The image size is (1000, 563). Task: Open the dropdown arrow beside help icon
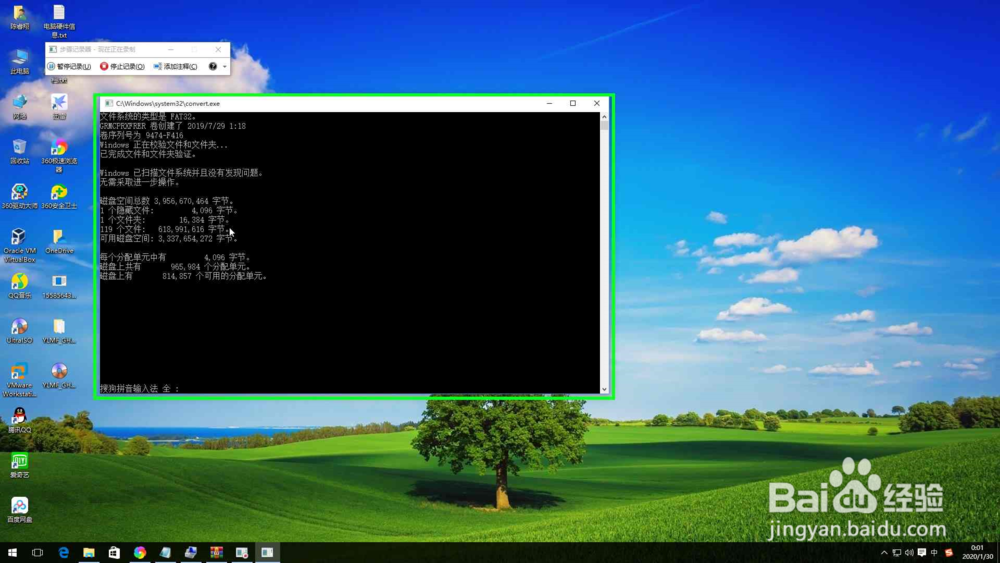[224, 66]
